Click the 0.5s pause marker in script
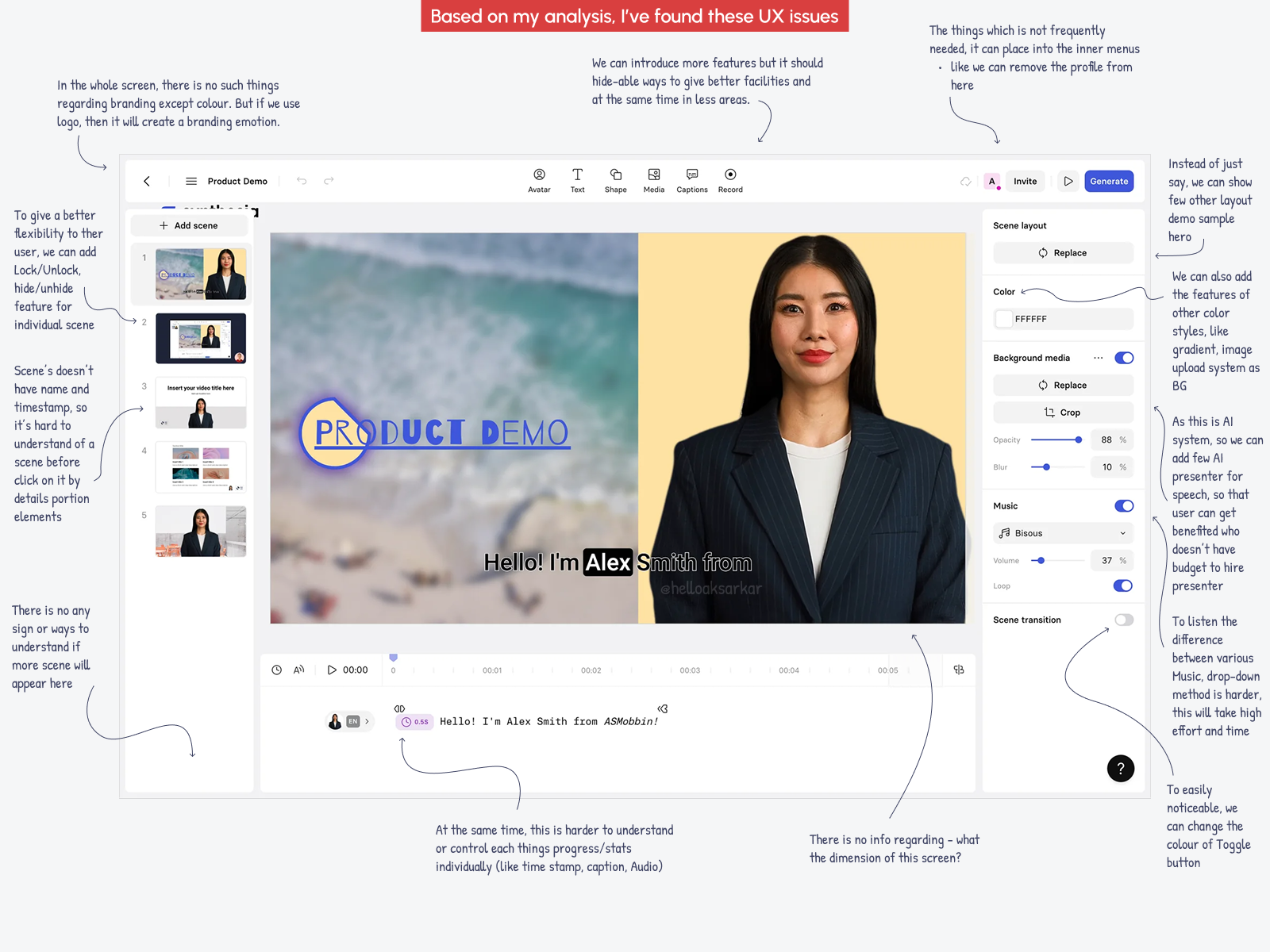This screenshot has width=1270, height=952. [414, 722]
